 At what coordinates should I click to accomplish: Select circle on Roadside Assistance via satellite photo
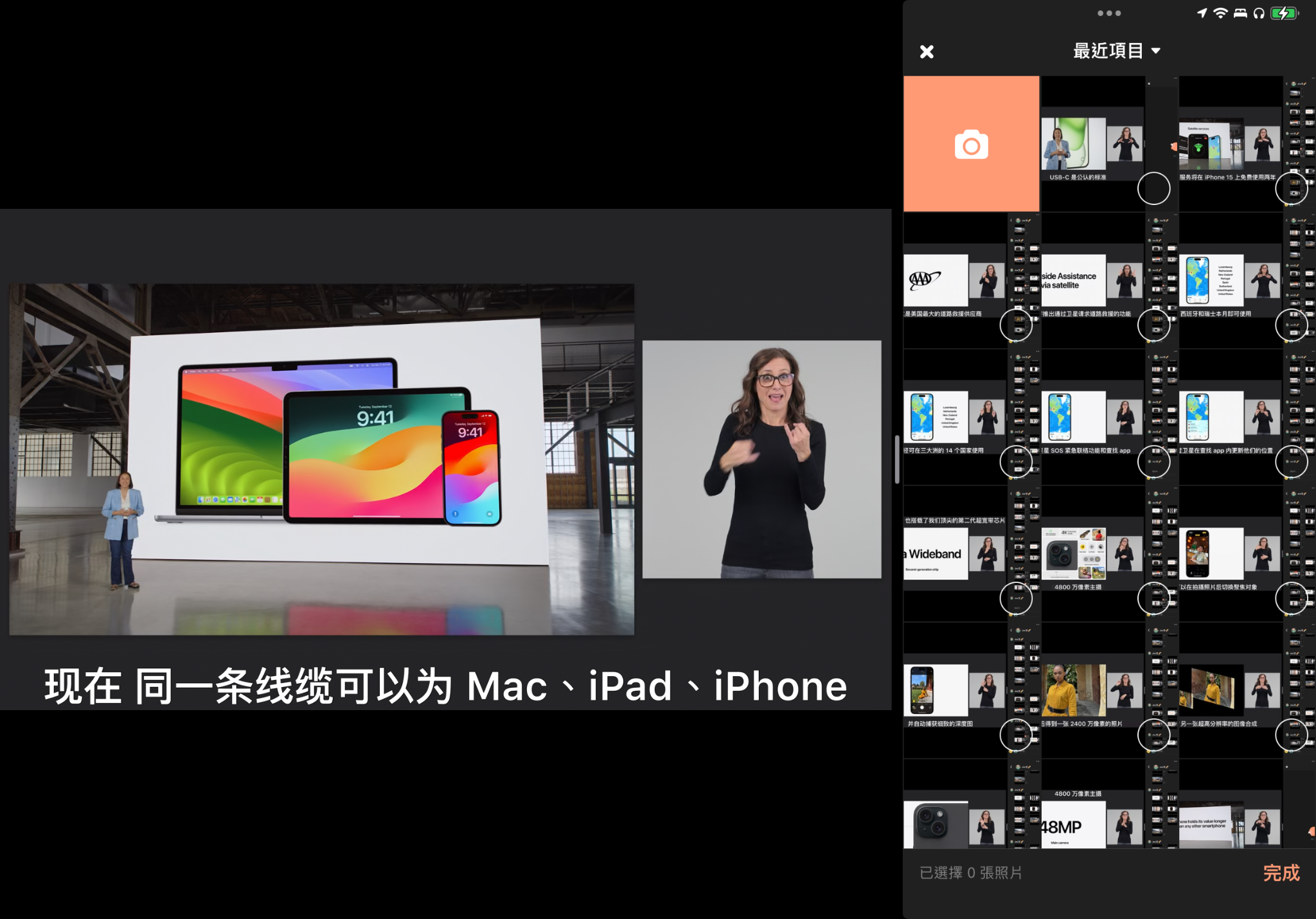pos(1153,325)
